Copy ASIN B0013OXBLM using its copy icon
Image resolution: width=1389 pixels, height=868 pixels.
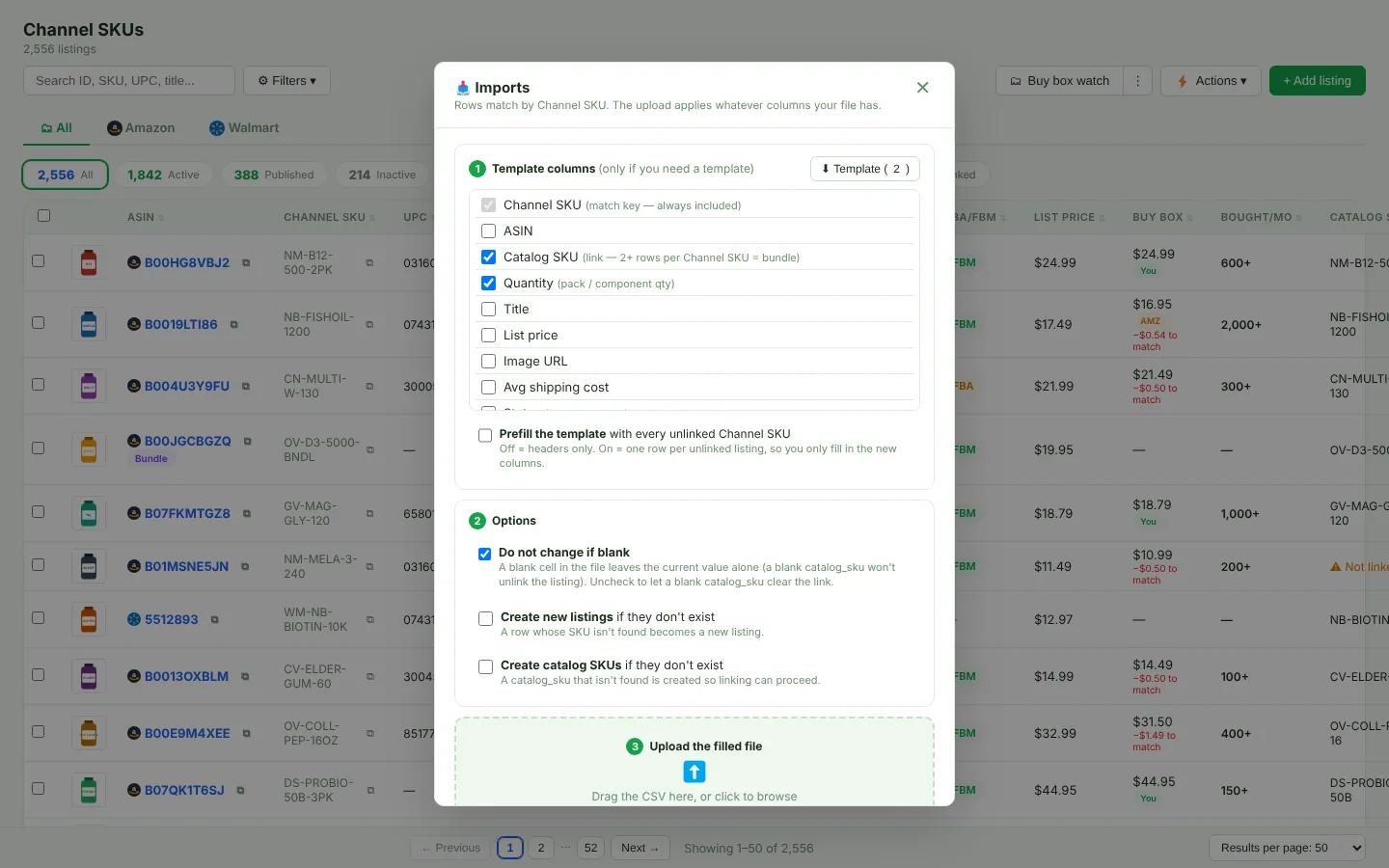point(245,677)
